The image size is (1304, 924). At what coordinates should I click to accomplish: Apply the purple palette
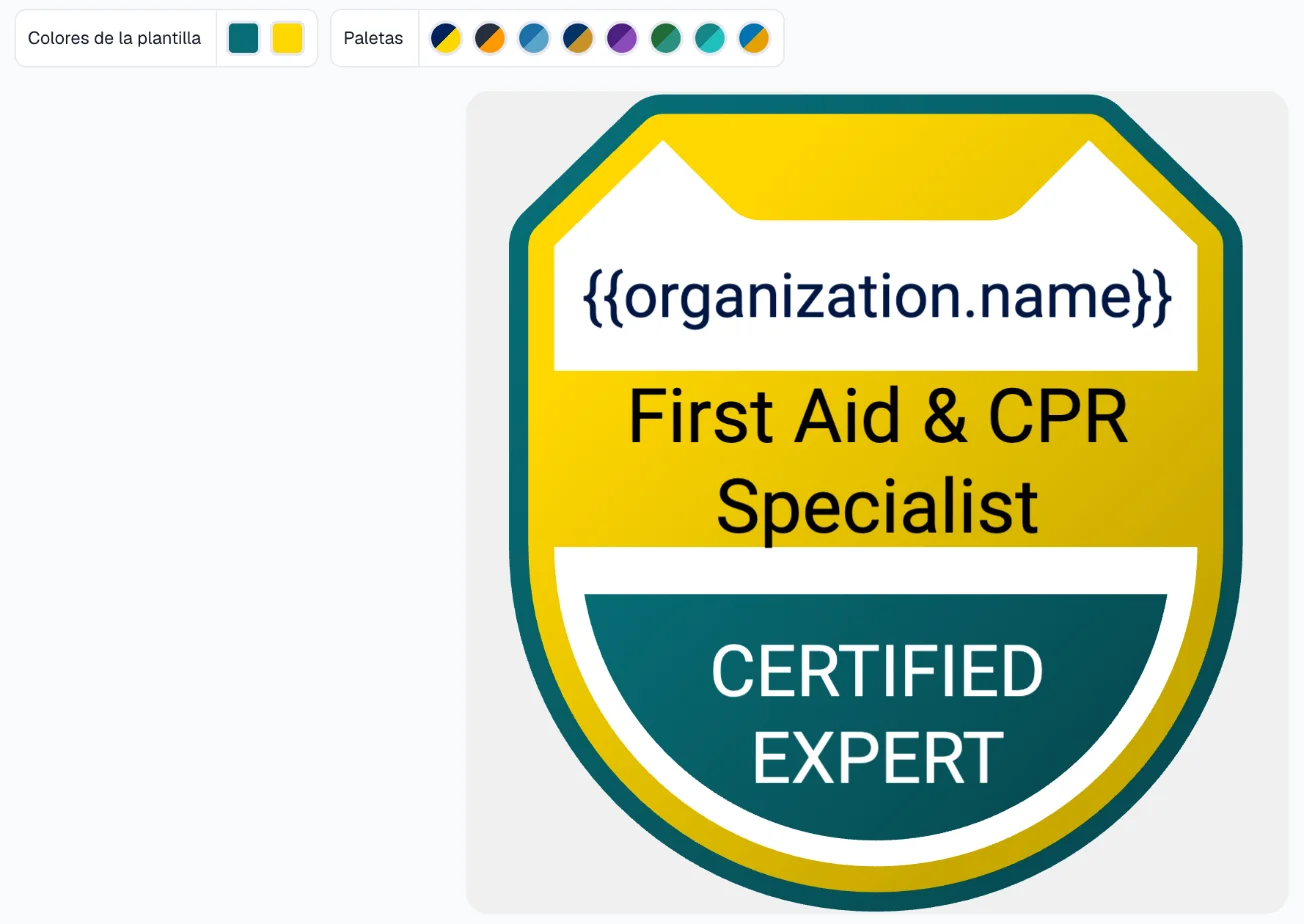point(621,38)
